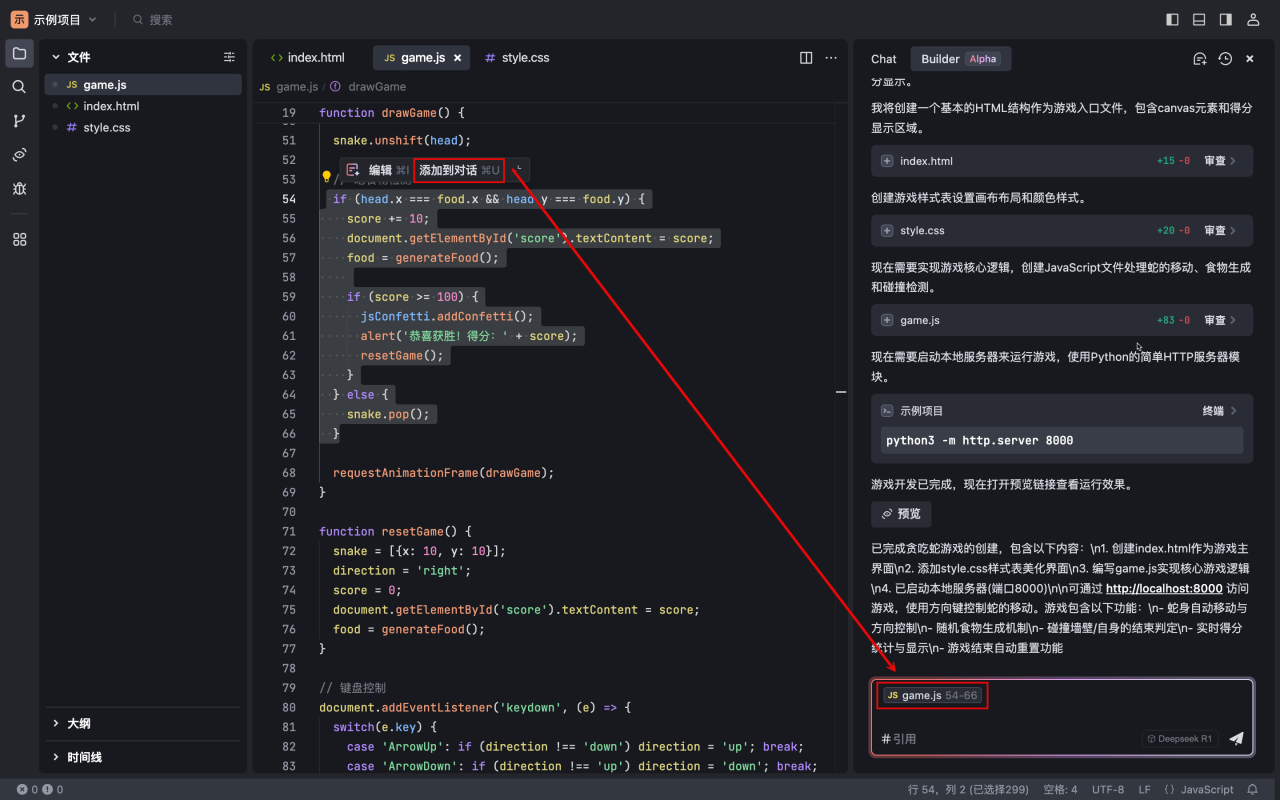Open the extensions view icon
Viewport: 1280px width, 800px height.
pos(19,239)
